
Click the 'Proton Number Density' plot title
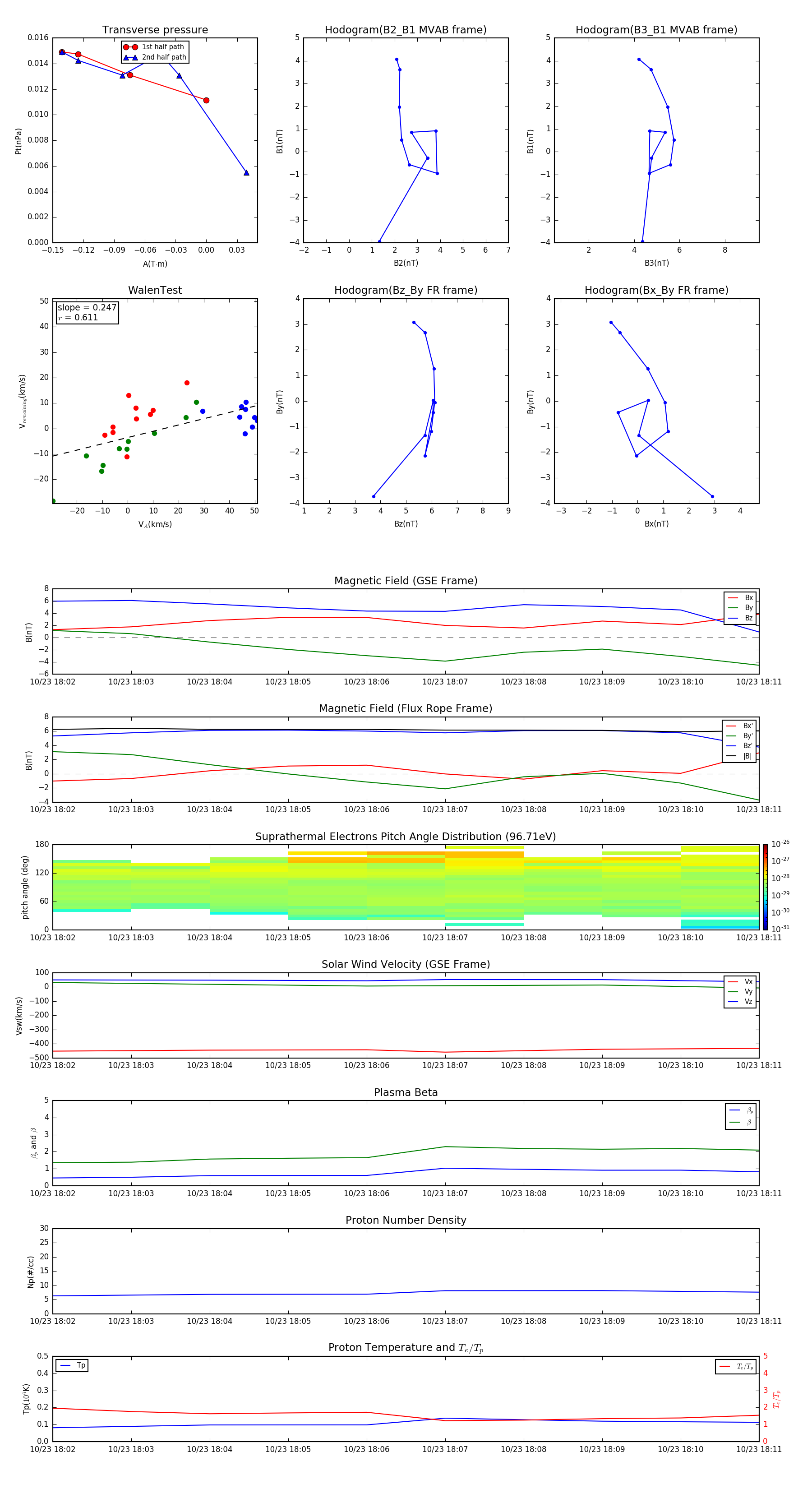click(406, 1220)
